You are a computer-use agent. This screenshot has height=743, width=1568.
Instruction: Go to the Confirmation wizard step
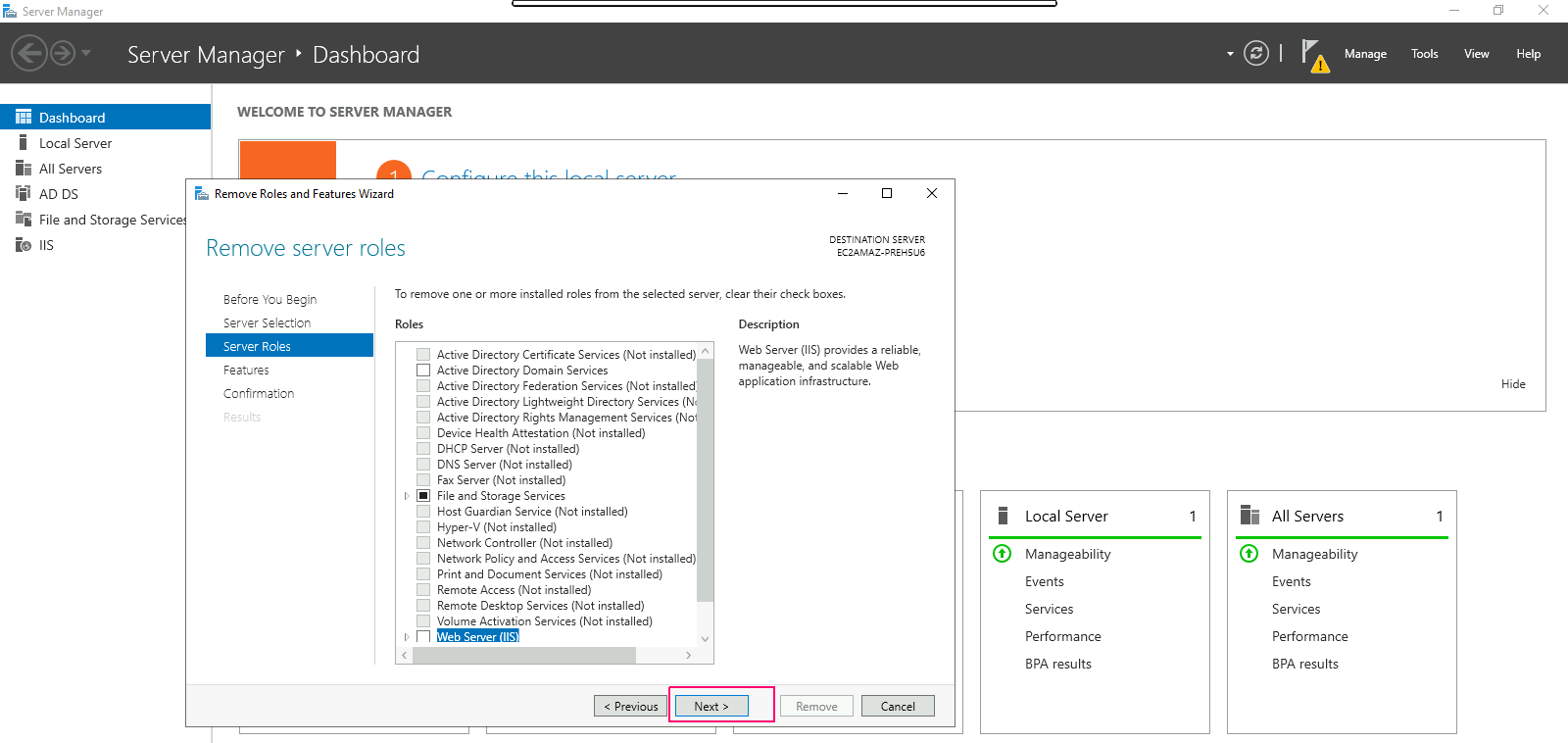tap(259, 393)
